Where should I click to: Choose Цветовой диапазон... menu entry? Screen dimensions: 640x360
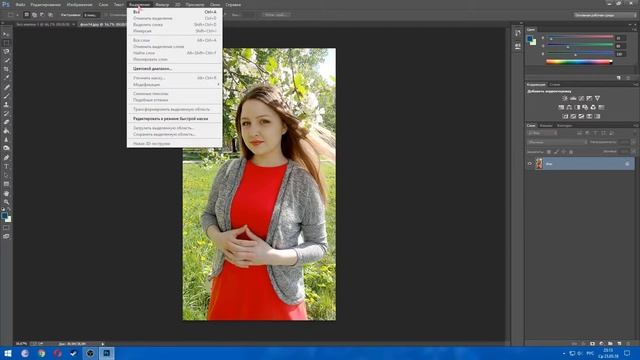[x=175, y=69]
